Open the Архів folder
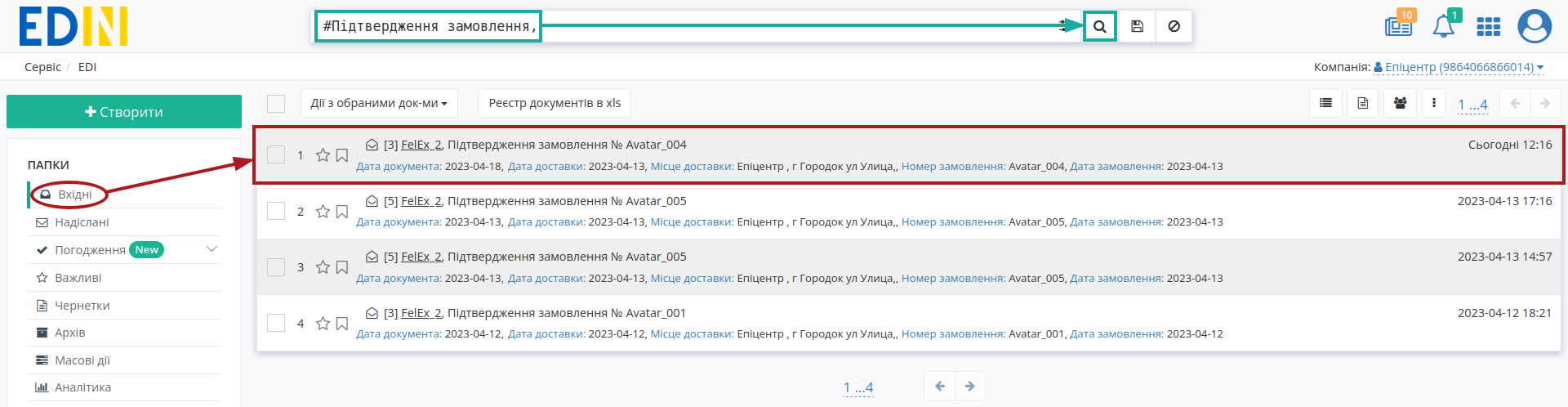This screenshot has width=1568, height=407. 69,333
